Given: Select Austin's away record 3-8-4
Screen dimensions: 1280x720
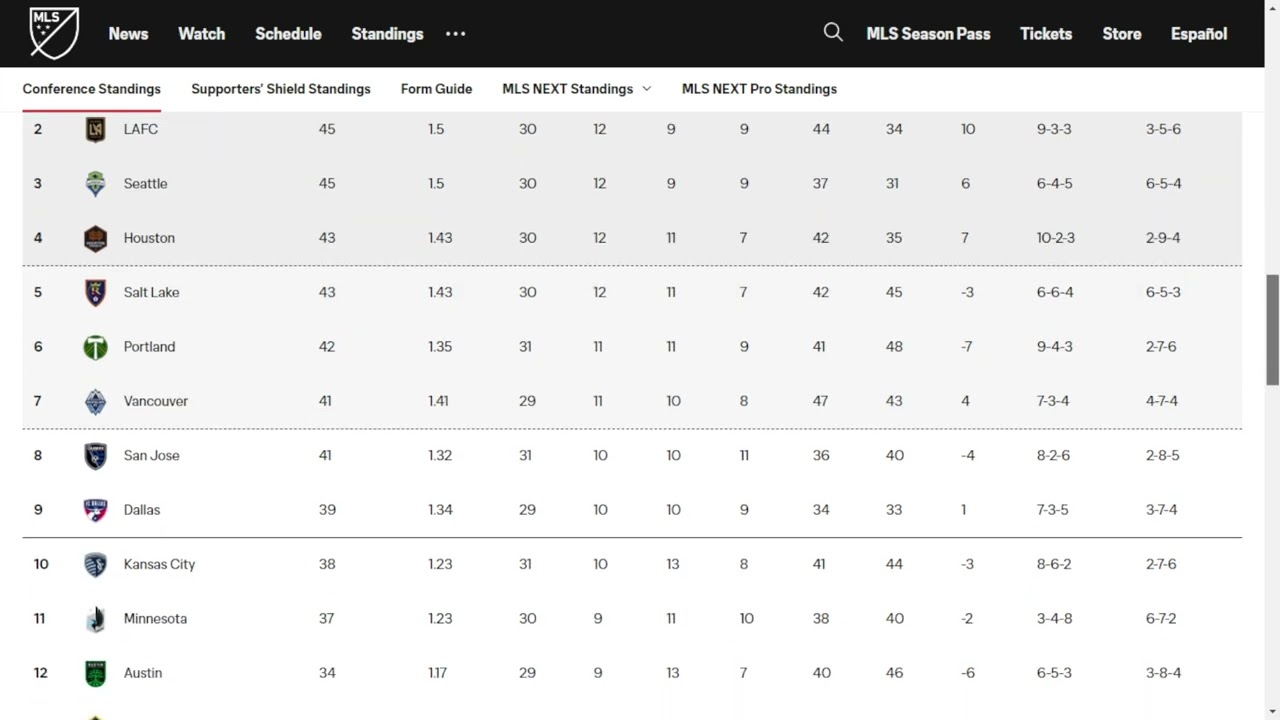Looking at the screenshot, I should (1163, 673).
